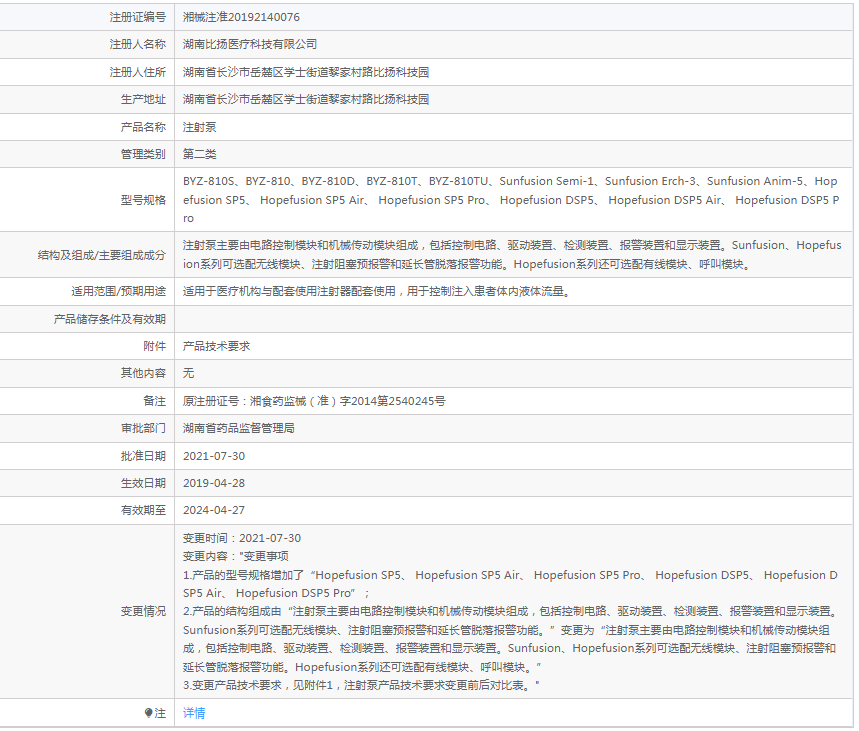Open the 详情 link in the 注 row
The image size is (859, 731).
[x=194, y=713]
